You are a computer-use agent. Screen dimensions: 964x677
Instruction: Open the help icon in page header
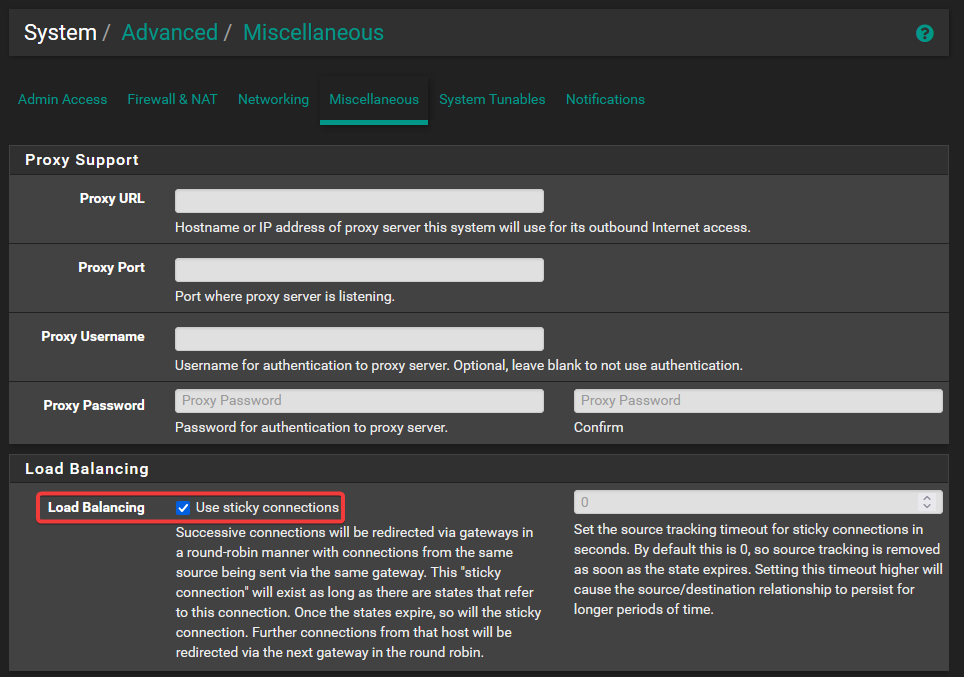pyautogui.click(x=924, y=33)
